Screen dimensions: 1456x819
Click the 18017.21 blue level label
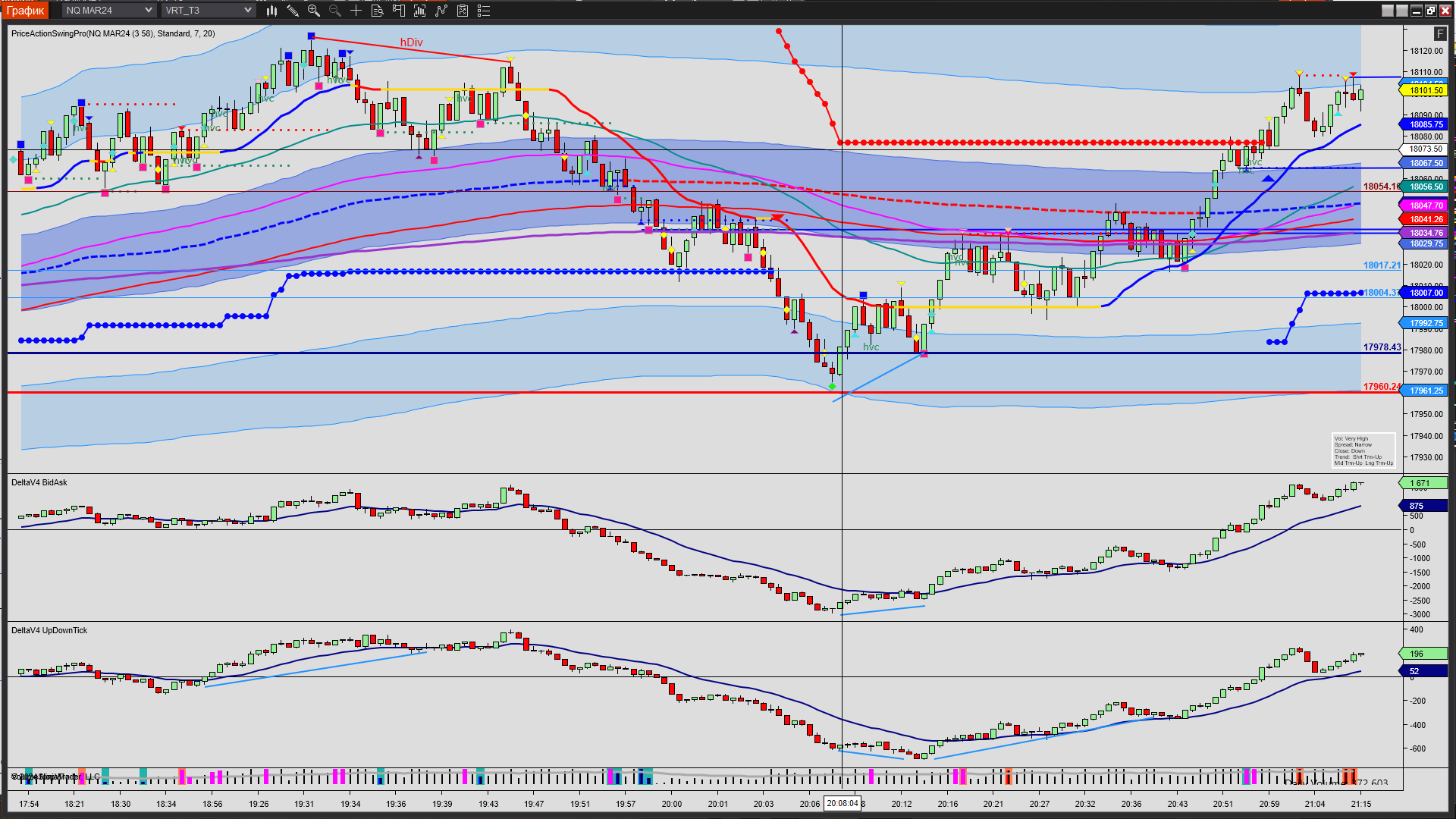1382,265
